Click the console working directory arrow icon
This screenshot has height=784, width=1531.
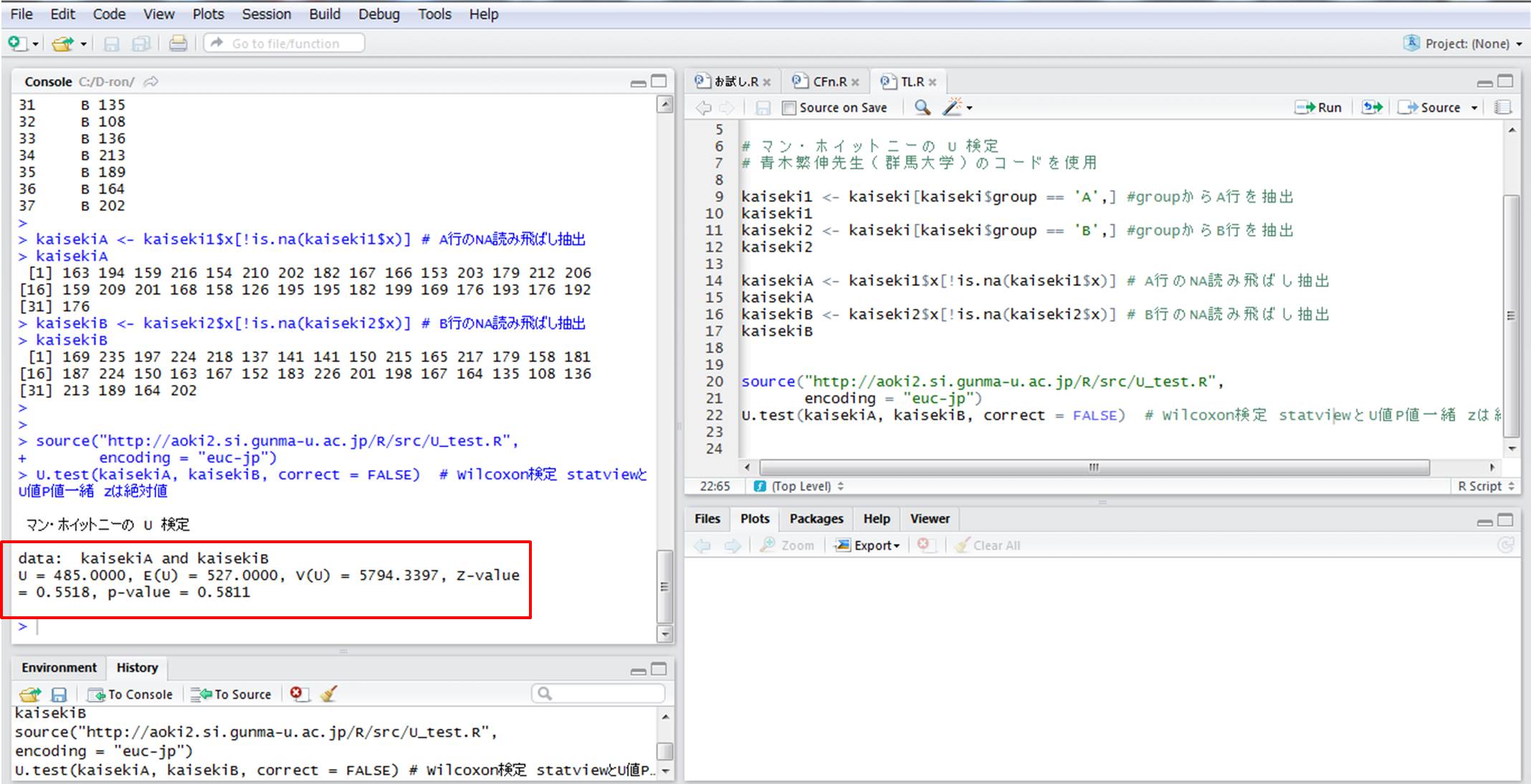151,82
